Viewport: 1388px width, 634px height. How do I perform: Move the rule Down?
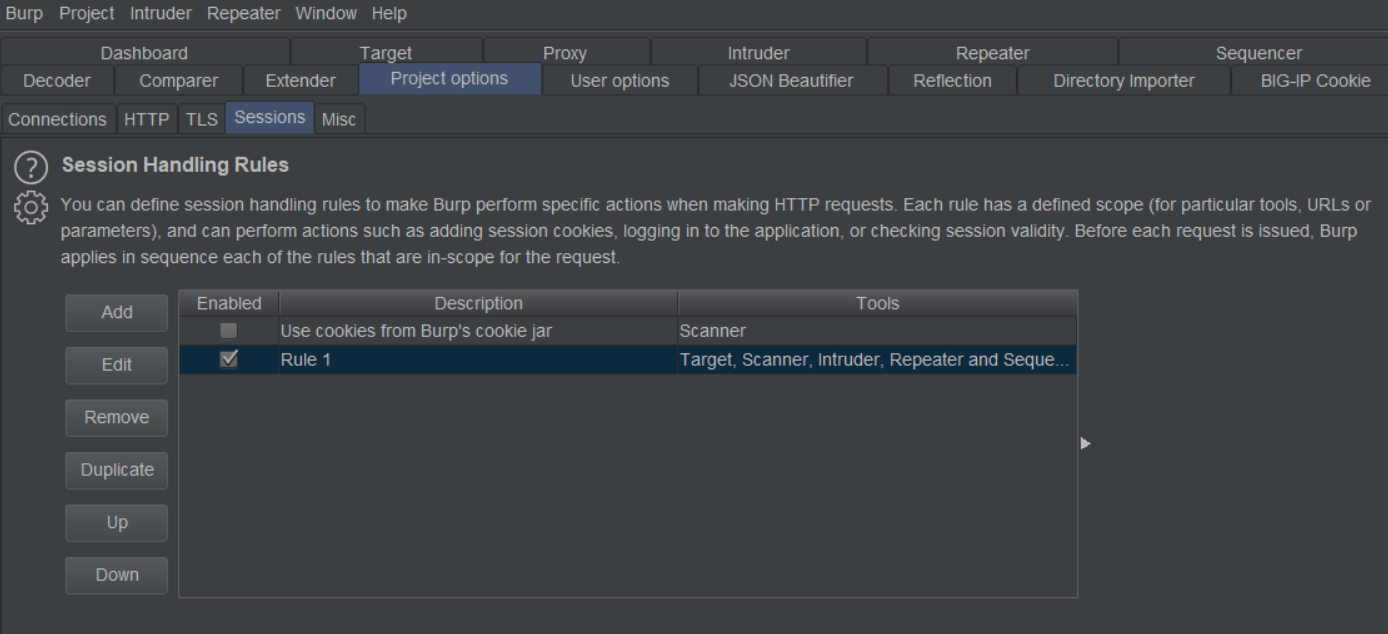(x=117, y=575)
